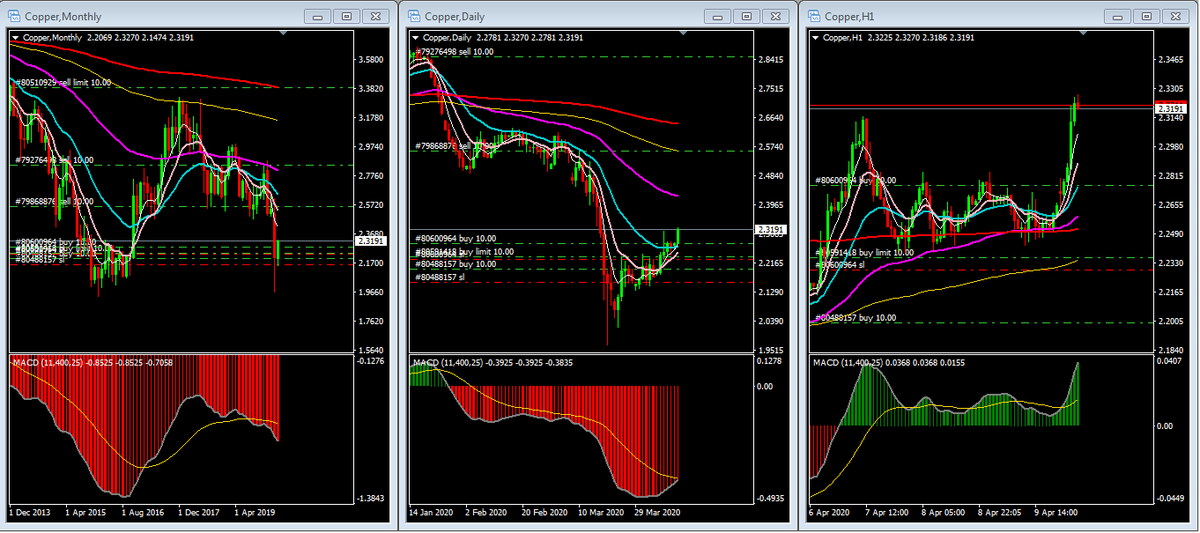The height and width of the screenshot is (533, 1200).
Task: Open the dropdown arrow beside Copper,H1 header
Action: [x=815, y=38]
